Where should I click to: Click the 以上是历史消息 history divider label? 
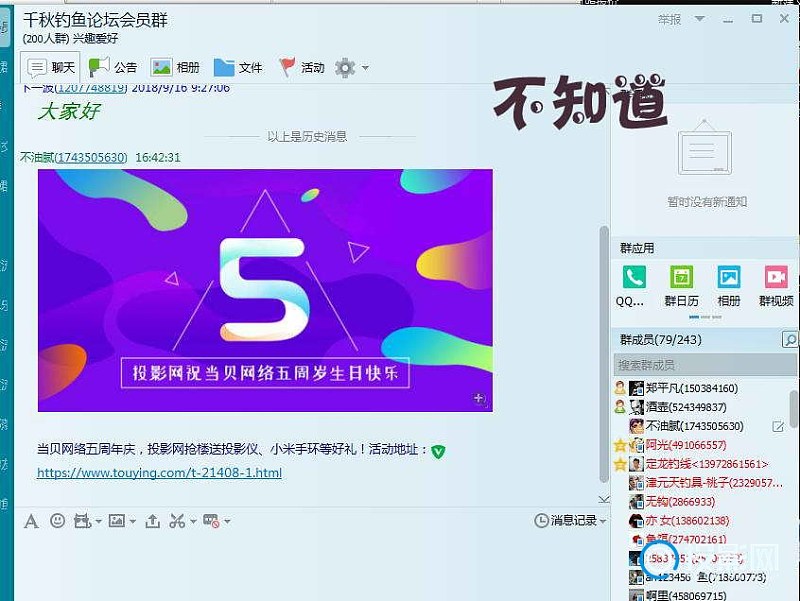pyautogui.click(x=307, y=136)
